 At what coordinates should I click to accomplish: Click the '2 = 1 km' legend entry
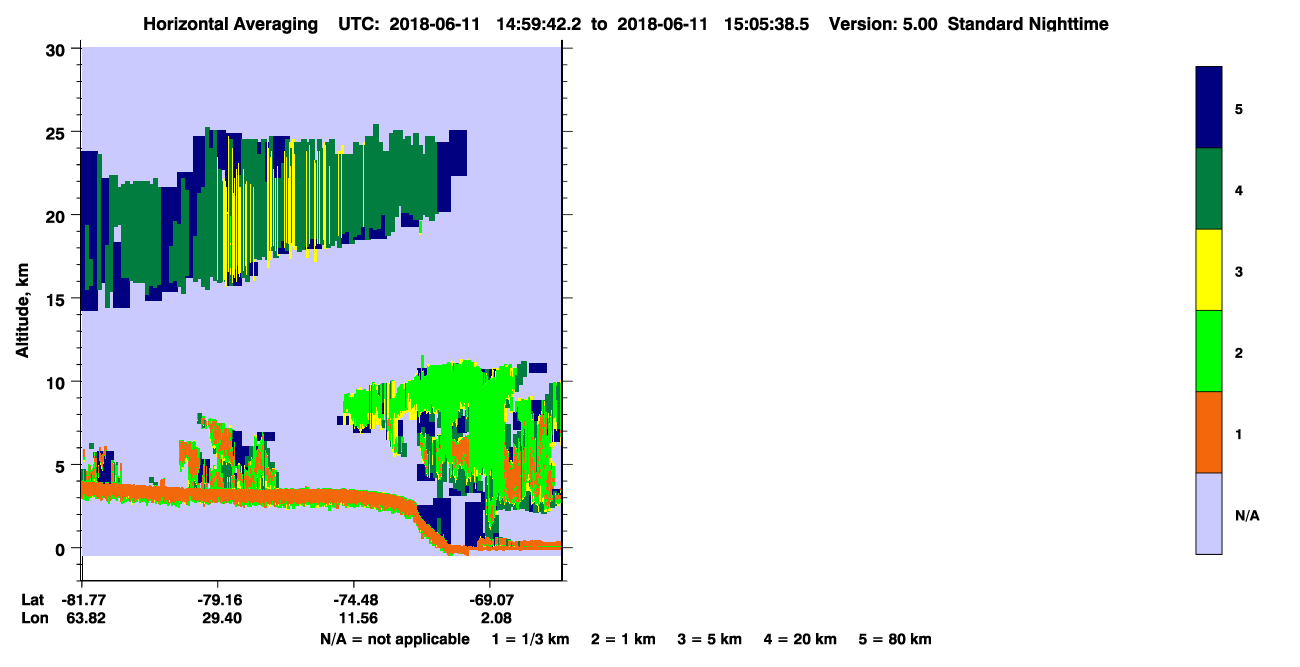tap(623, 639)
